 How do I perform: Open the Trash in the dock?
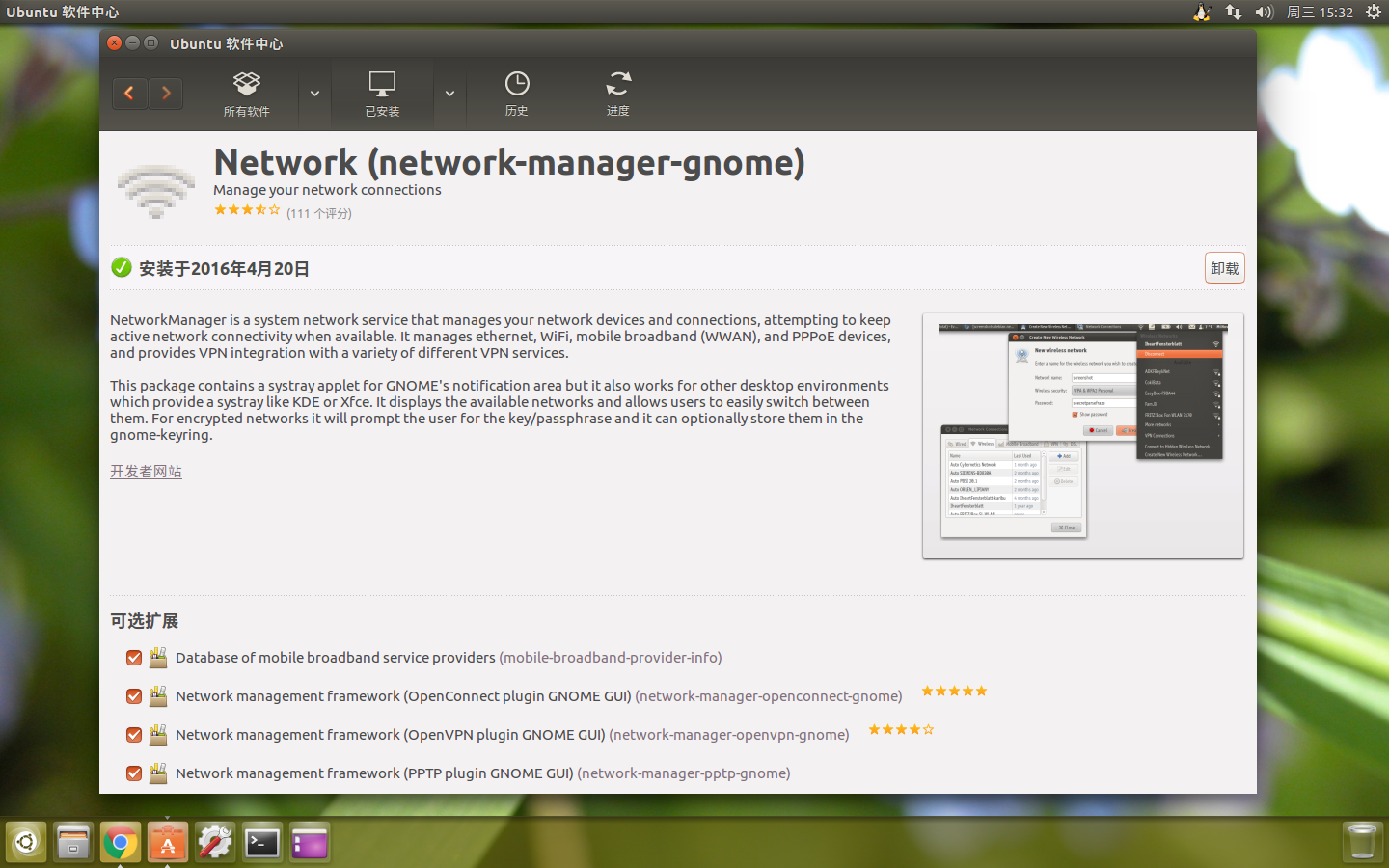pos(1362,843)
